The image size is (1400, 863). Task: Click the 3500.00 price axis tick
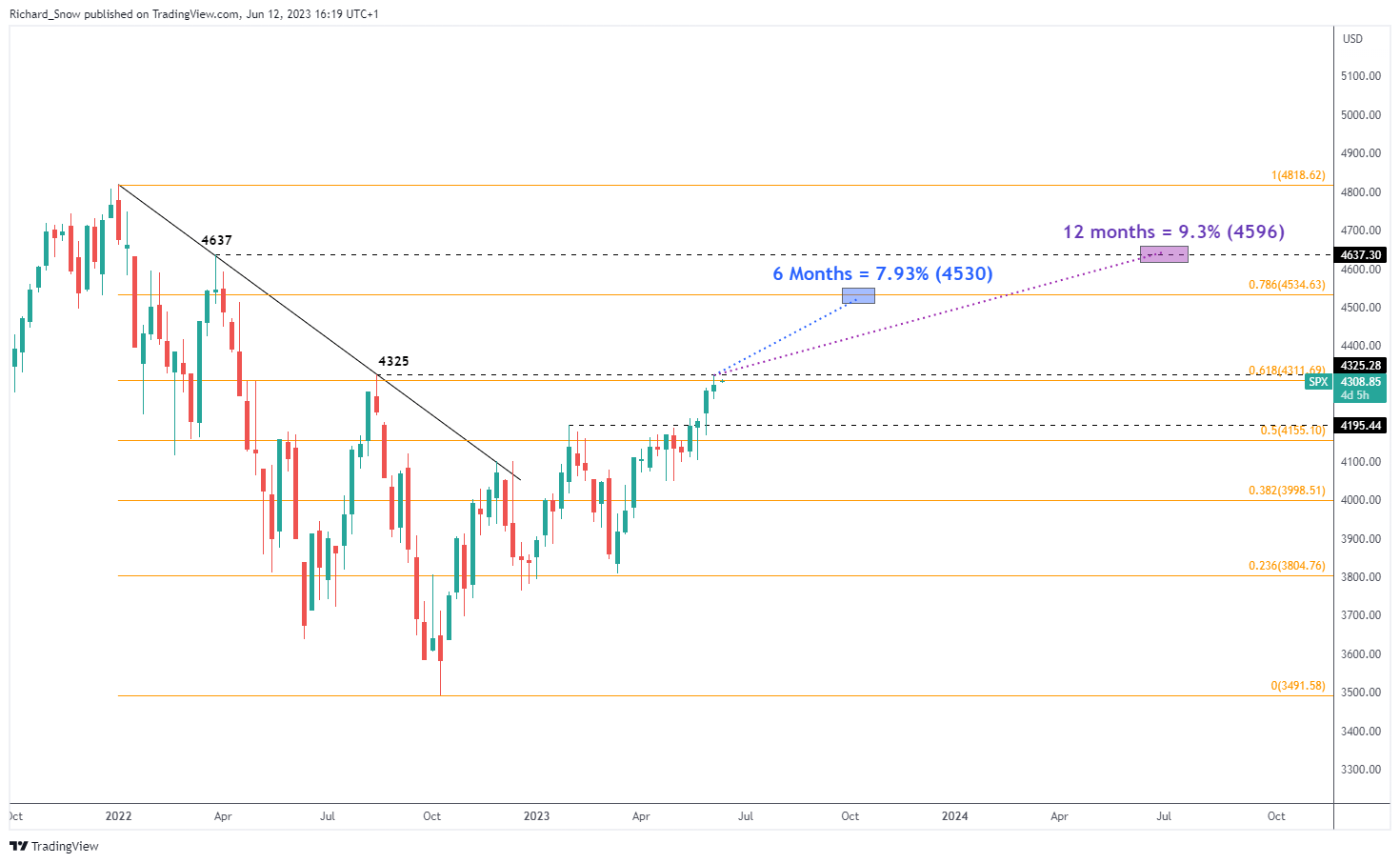coord(1361,692)
